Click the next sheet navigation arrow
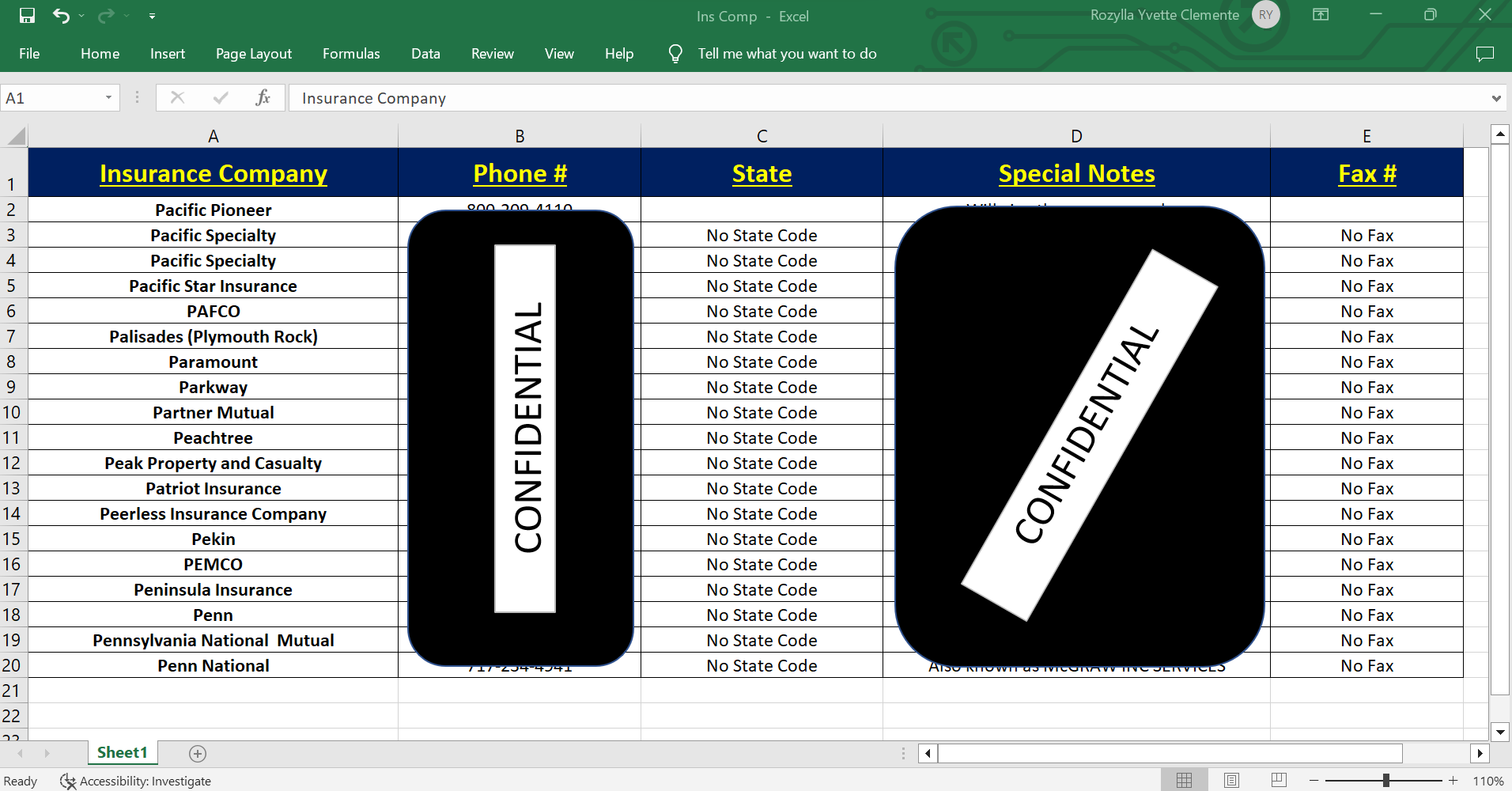 47,753
